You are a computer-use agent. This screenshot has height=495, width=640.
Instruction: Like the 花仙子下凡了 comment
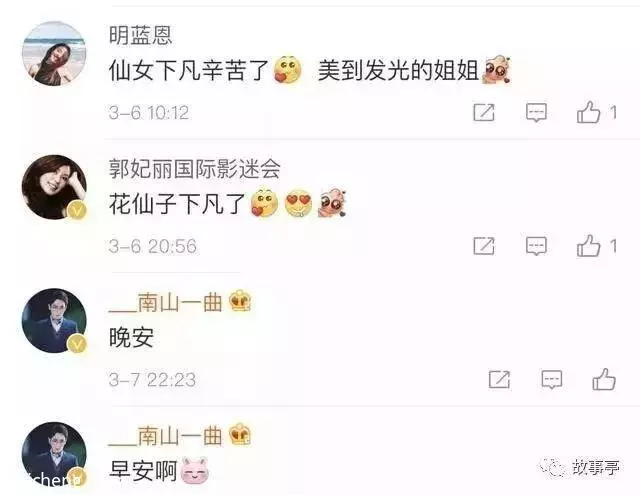(588, 246)
